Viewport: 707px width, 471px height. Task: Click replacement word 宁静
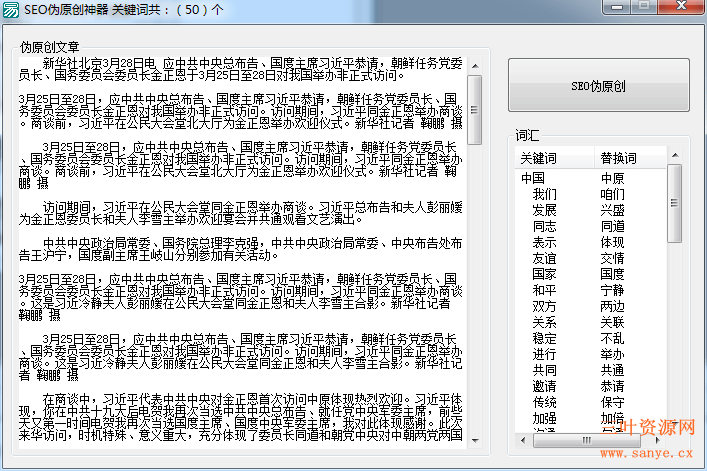pyautogui.click(x=612, y=290)
